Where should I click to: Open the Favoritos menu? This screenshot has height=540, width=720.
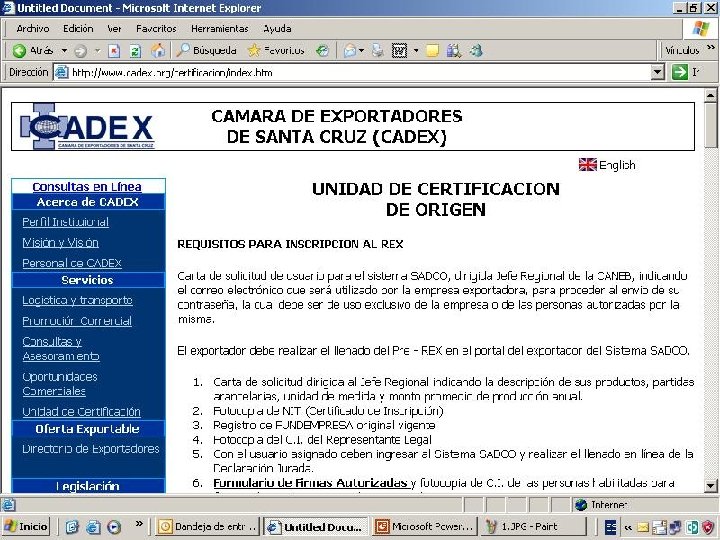[x=156, y=28]
